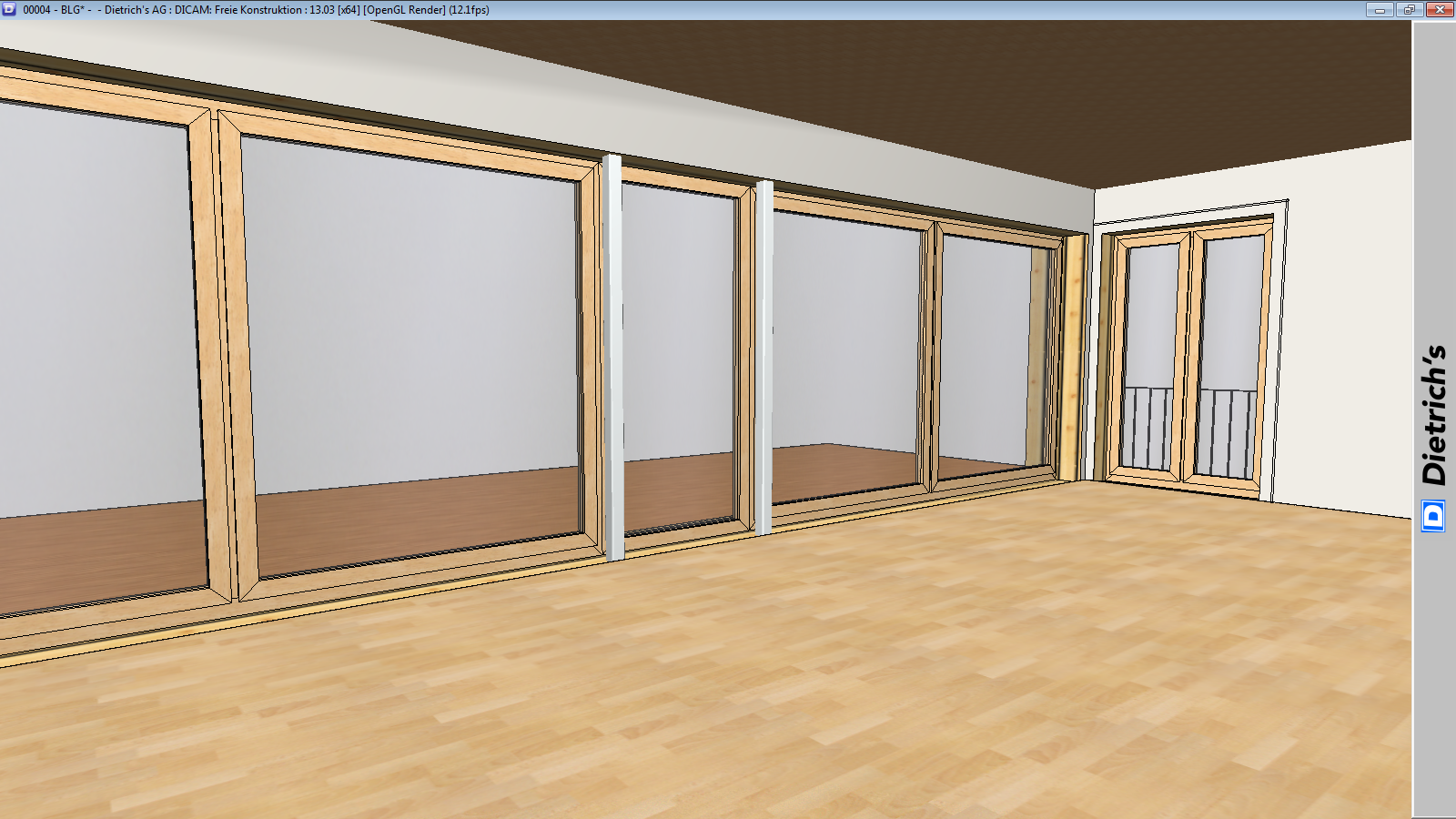1456x819 pixels.
Task: Click the vertical Dietrich's text in sidebar
Action: 1433,414
